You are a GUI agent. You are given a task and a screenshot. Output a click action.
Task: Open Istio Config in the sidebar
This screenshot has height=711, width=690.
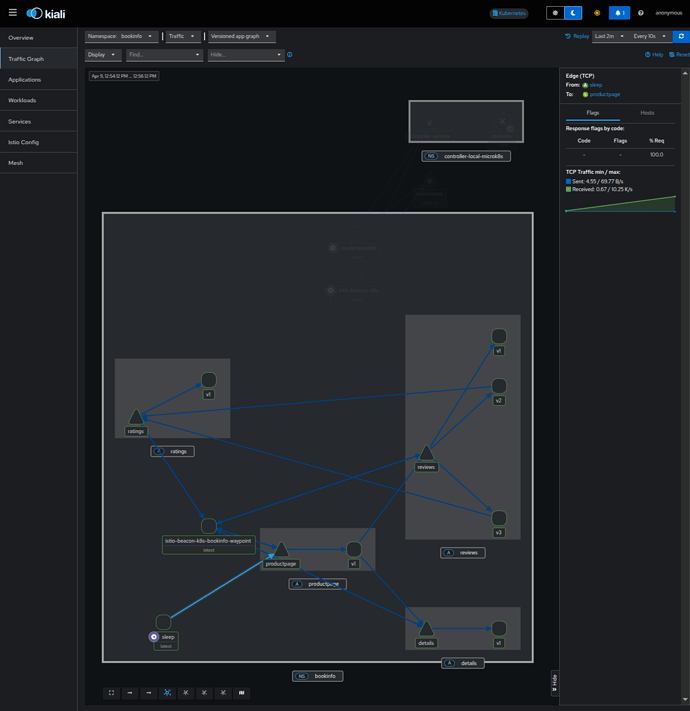(24, 142)
